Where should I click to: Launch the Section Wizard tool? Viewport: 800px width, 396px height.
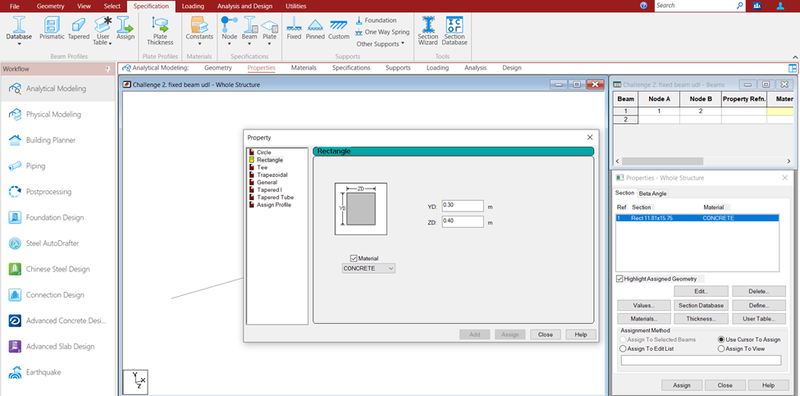point(428,31)
